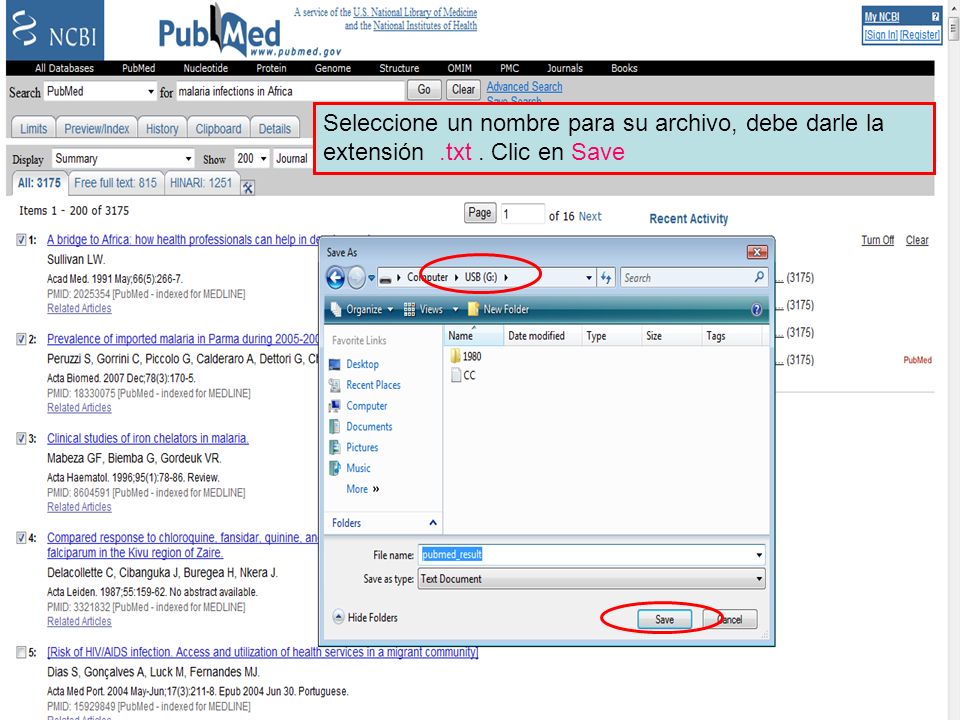Click the drive icon in the address bar
Screen dimensions: 960x720
point(385,278)
